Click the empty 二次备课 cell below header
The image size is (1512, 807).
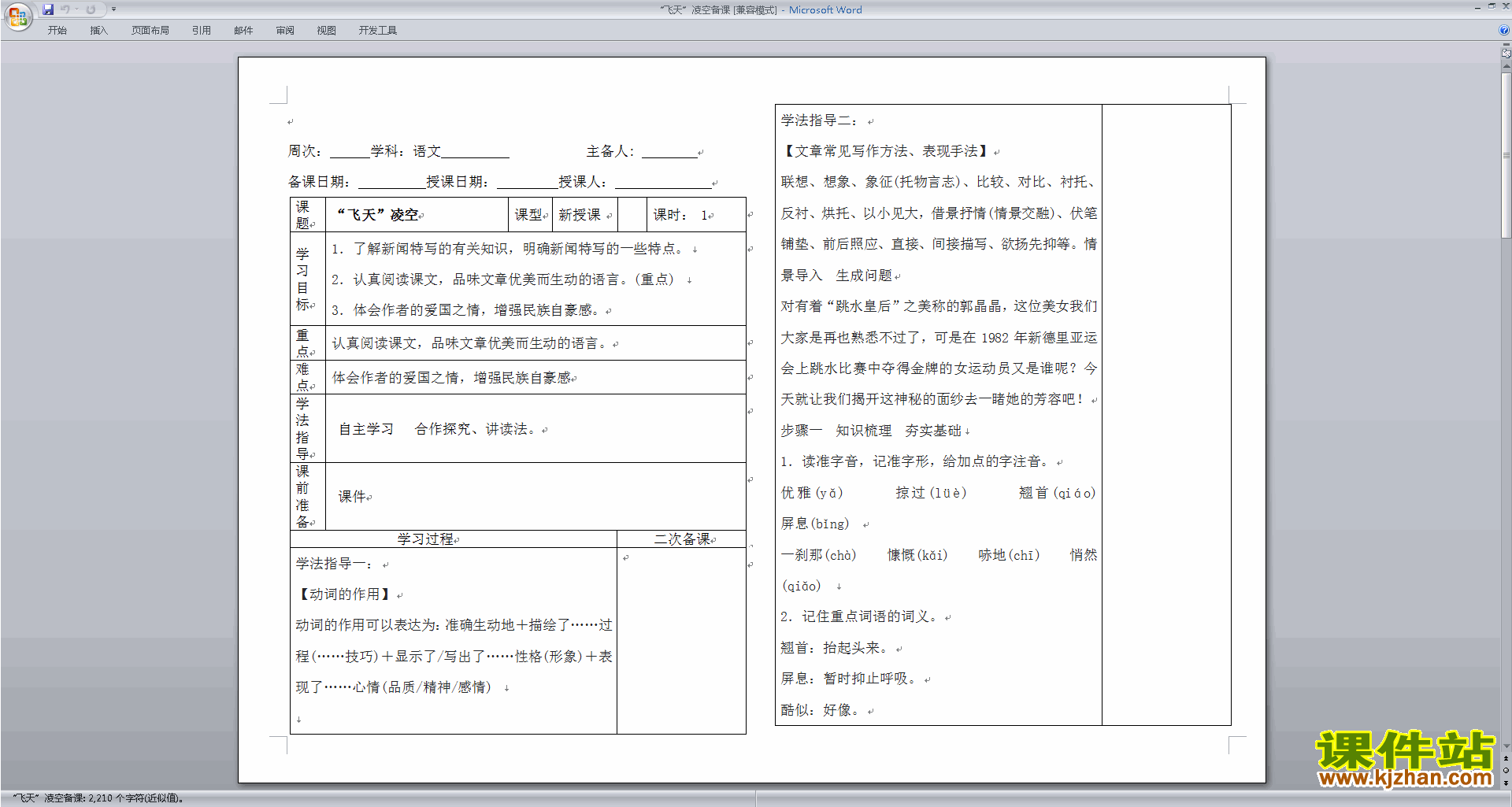[681, 641]
